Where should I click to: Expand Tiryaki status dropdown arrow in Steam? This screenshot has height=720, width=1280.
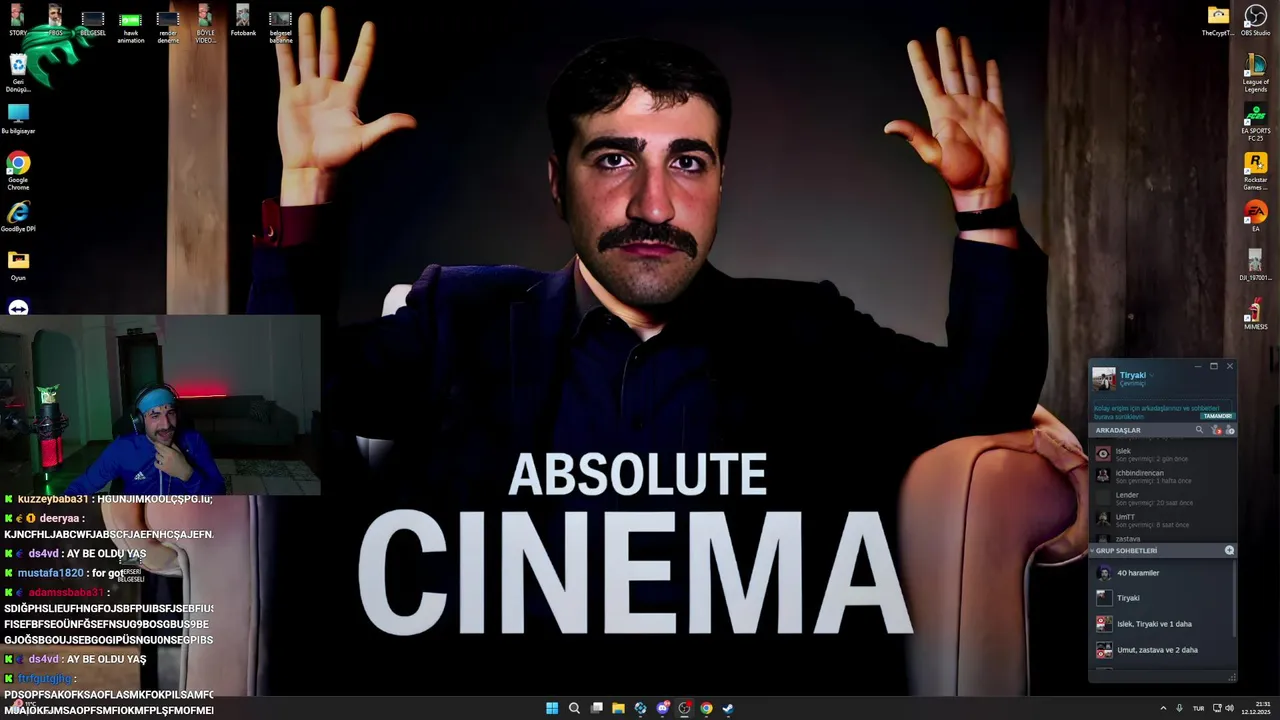(1151, 375)
